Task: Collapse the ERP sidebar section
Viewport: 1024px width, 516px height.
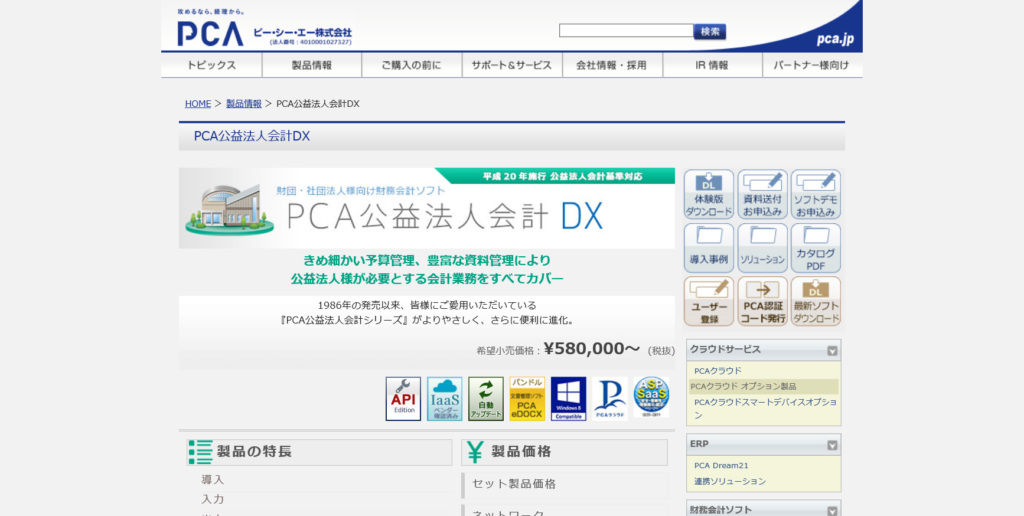Action: (x=832, y=445)
